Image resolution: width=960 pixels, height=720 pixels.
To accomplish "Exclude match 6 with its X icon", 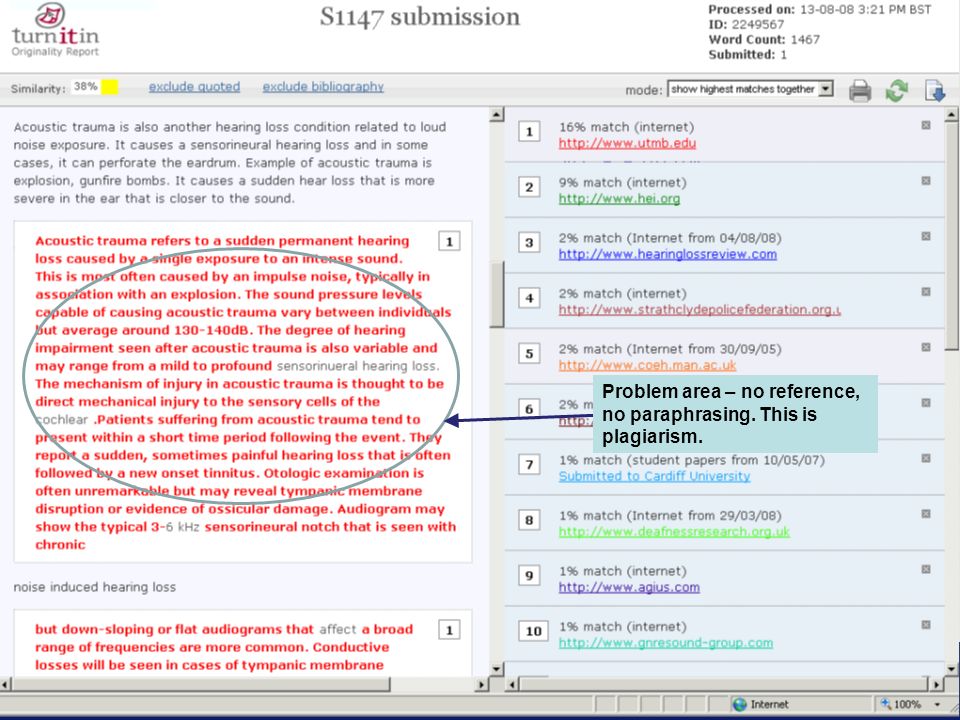I will click(x=926, y=402).
